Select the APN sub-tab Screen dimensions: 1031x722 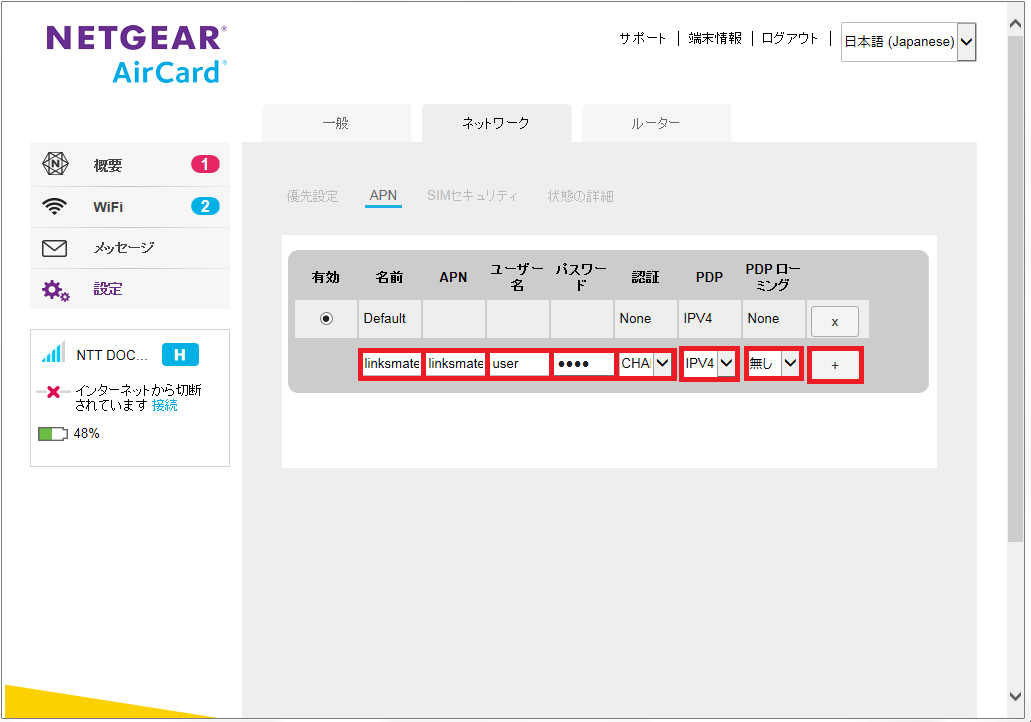[383, 195]
